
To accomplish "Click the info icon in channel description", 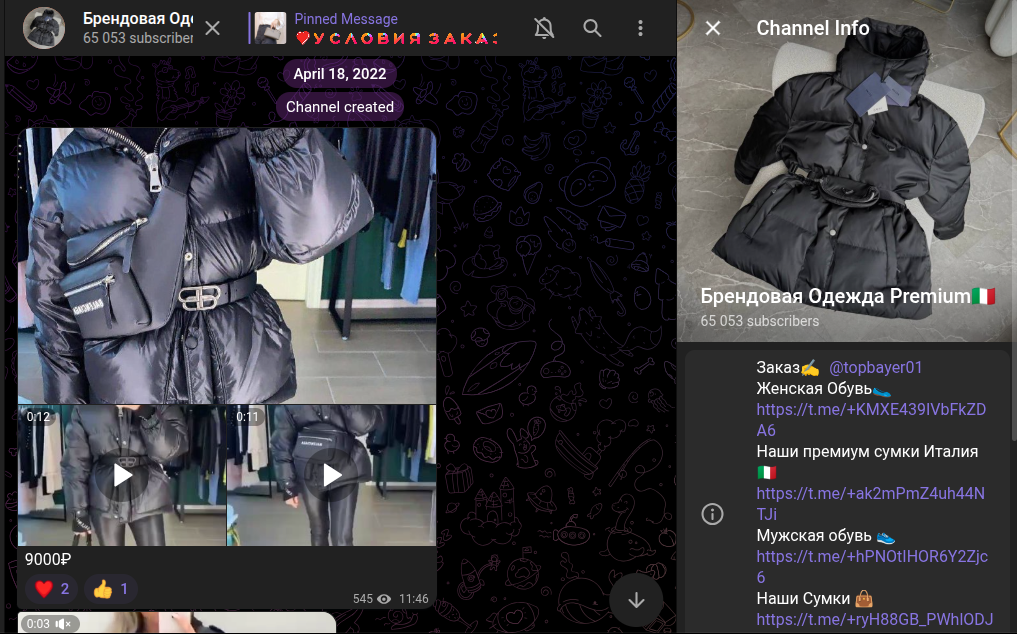I will point(713,514).
